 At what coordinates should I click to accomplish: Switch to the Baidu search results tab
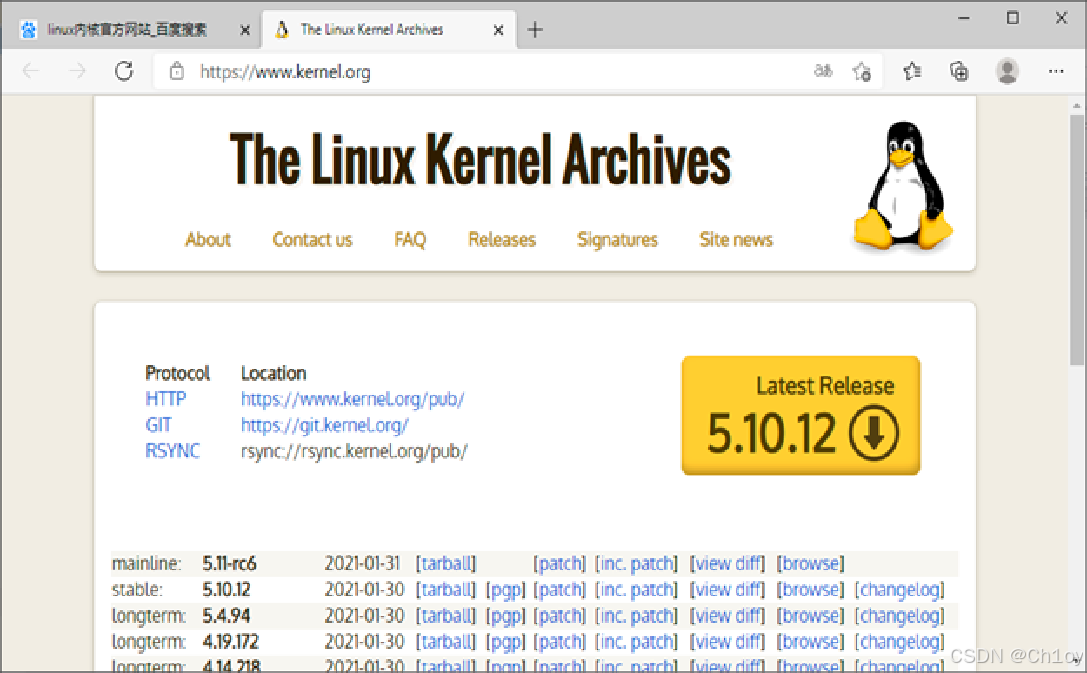click(132, 30)
